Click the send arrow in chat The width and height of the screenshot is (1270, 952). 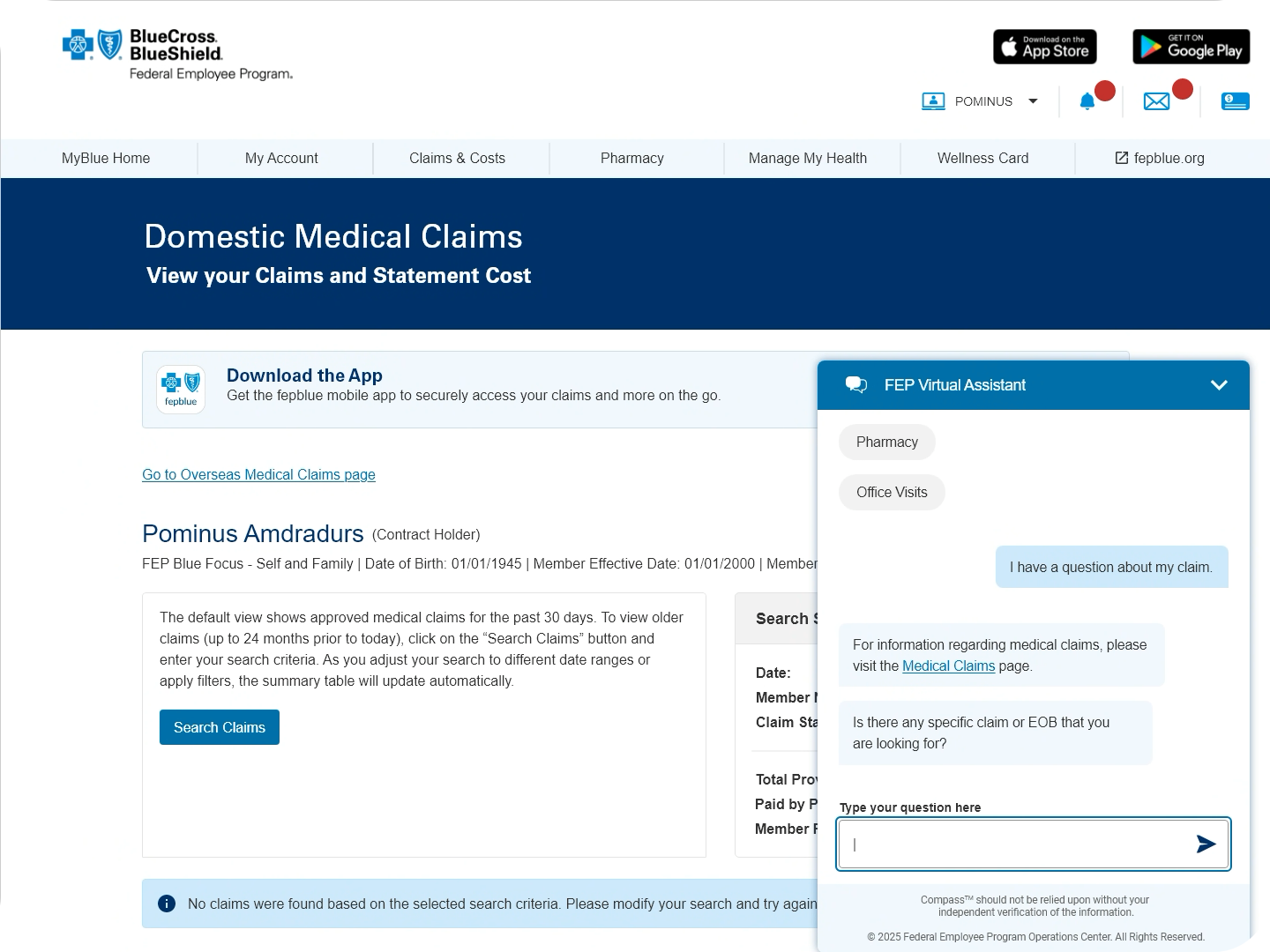coord(1206,844)
